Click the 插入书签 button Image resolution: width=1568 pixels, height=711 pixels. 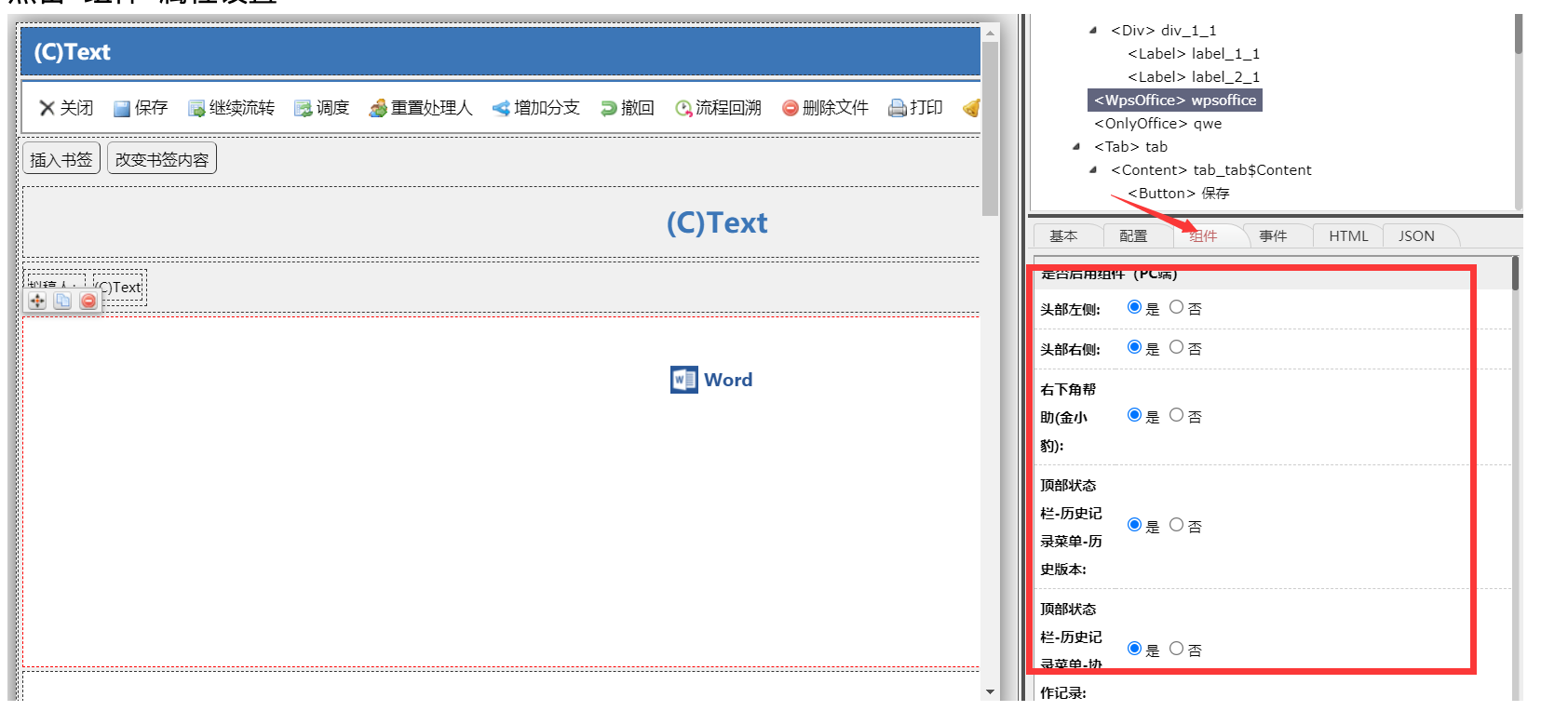click(61, 159)
